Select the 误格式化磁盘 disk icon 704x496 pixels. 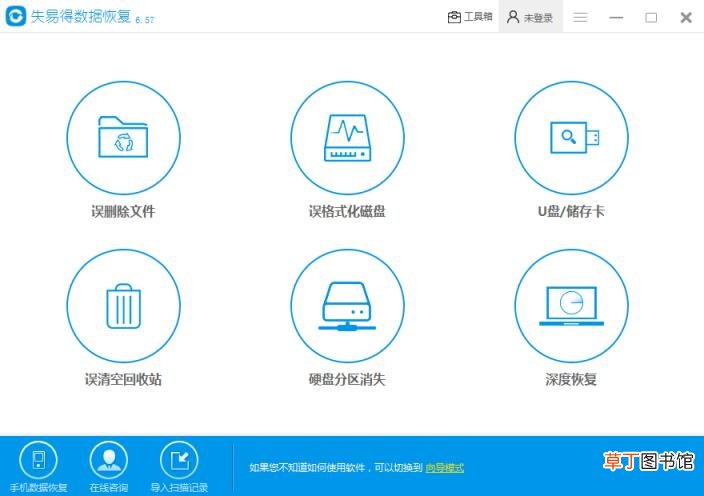[x=347, y=137]
